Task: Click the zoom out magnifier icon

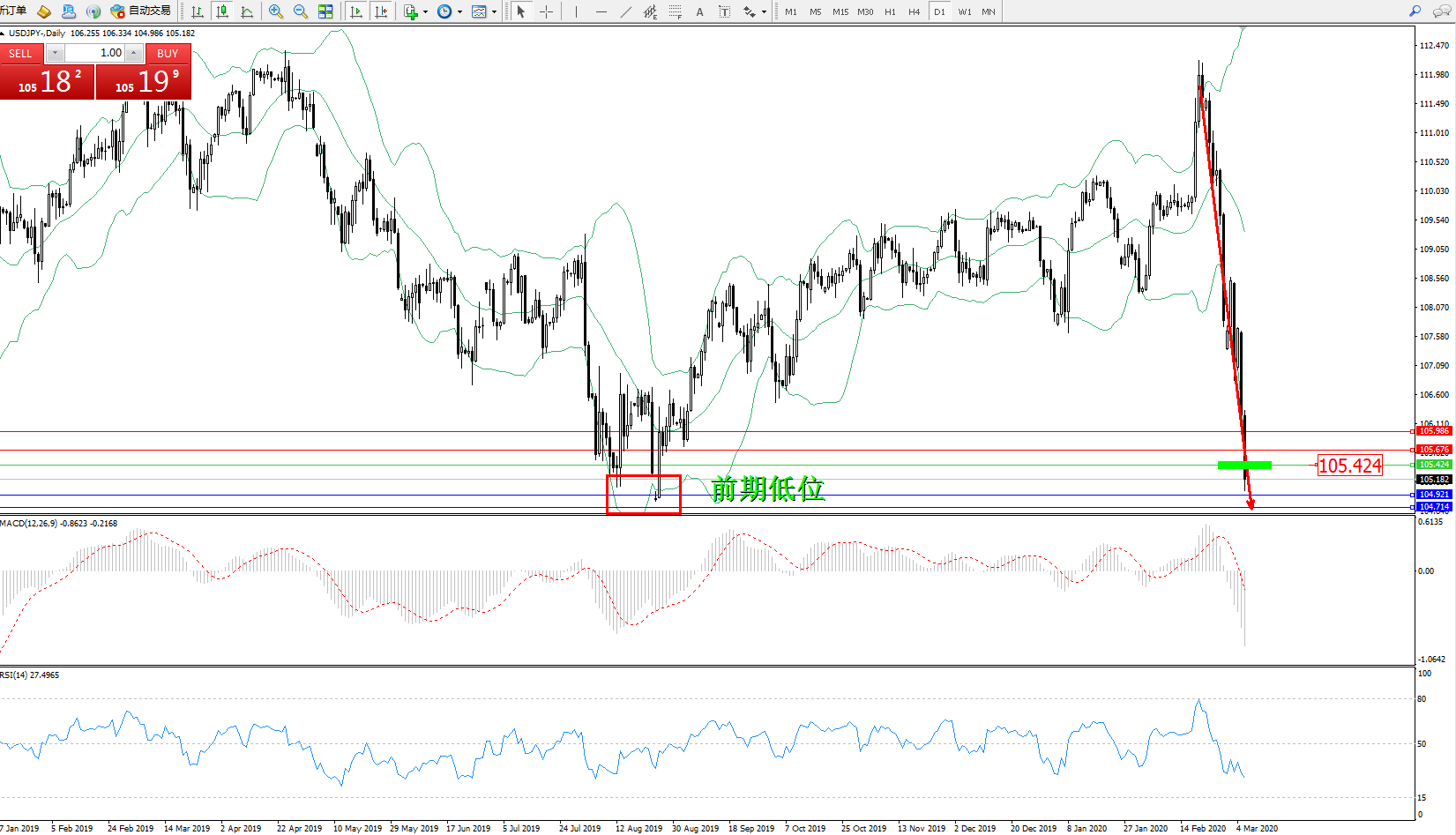Action: 301,11
